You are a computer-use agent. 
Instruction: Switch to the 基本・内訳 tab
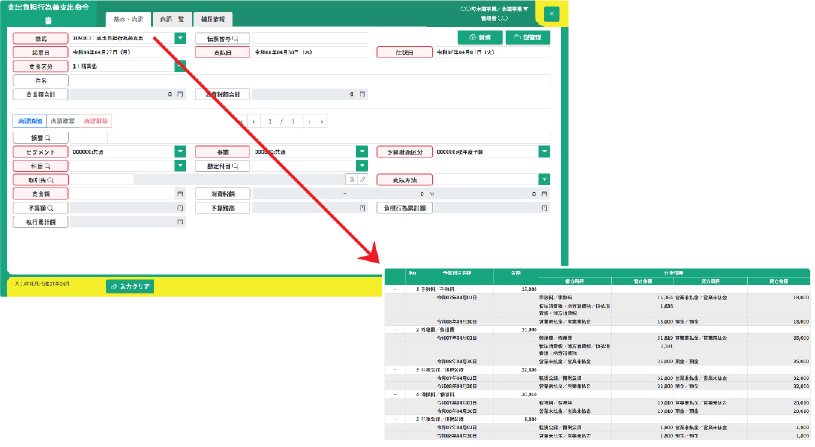pyautogui.click(x=128, y=19)
